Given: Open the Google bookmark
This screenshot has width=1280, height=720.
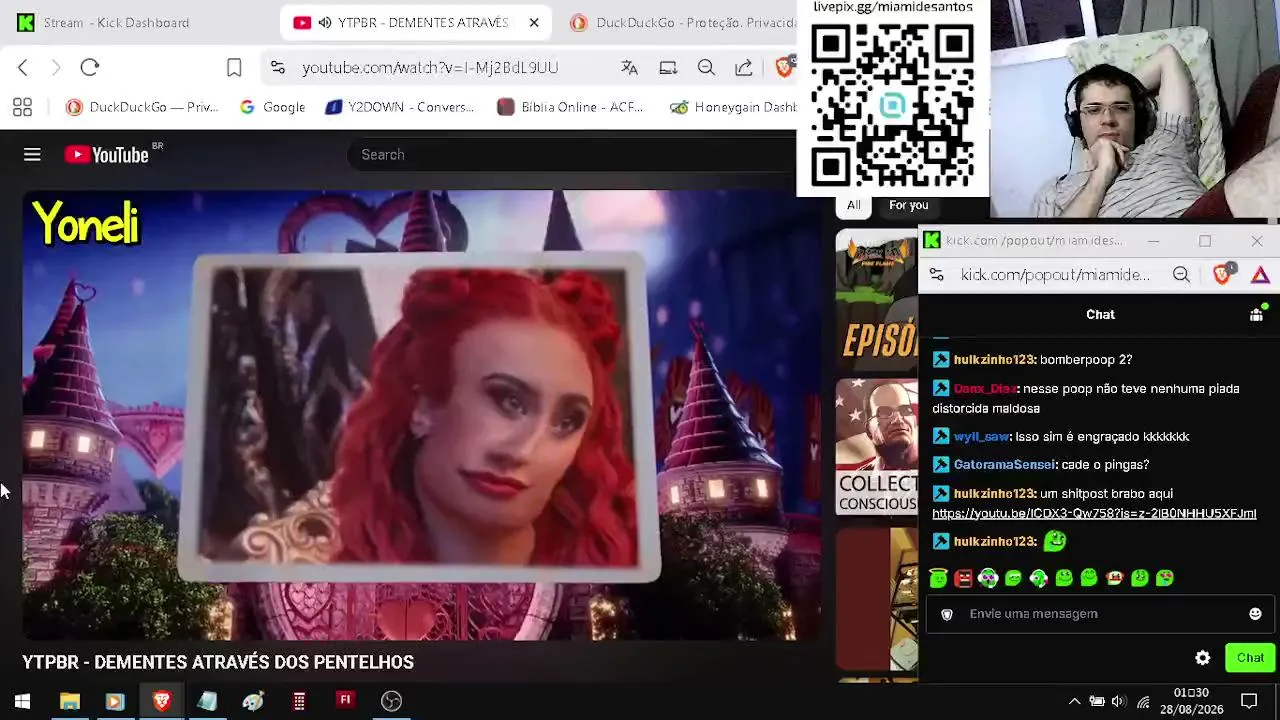Looking at the screenshot, I should [x=273, y=107].
